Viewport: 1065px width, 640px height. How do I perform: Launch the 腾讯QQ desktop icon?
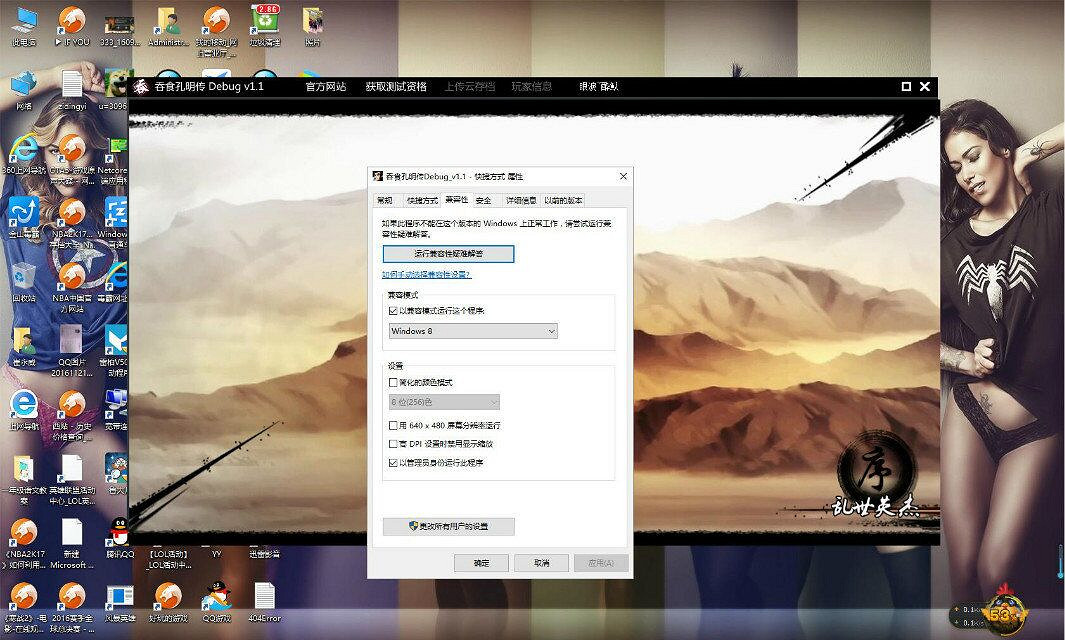coord(118,530)
